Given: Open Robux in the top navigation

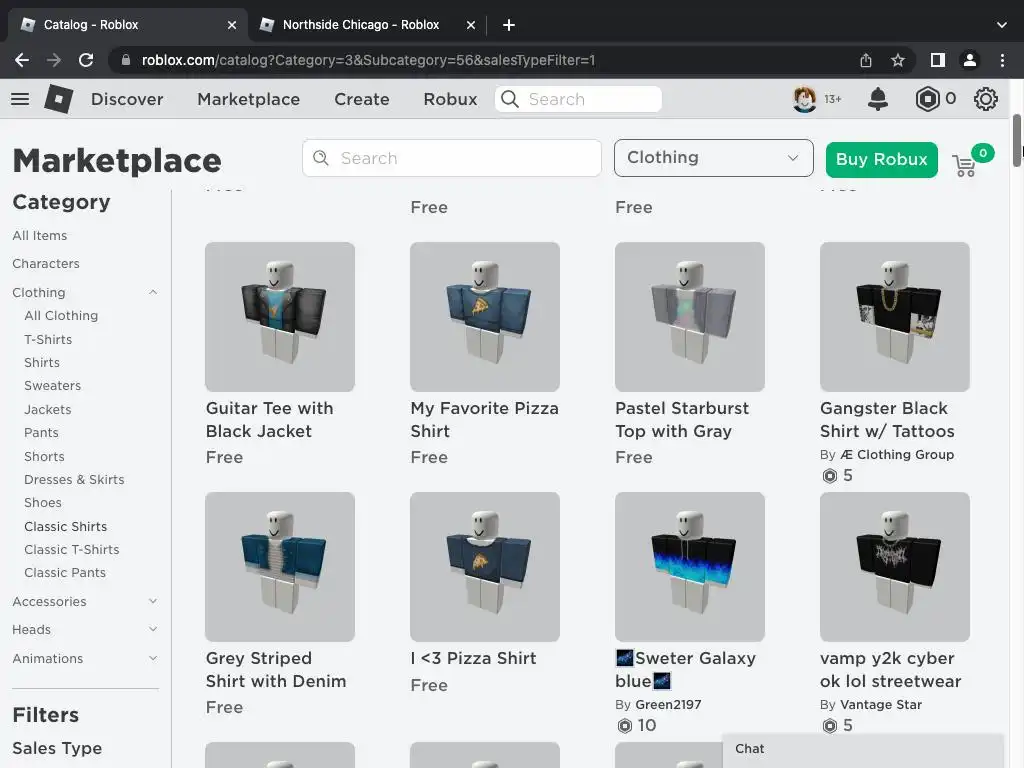Looking at the screenshot, I should coord(451,99).
